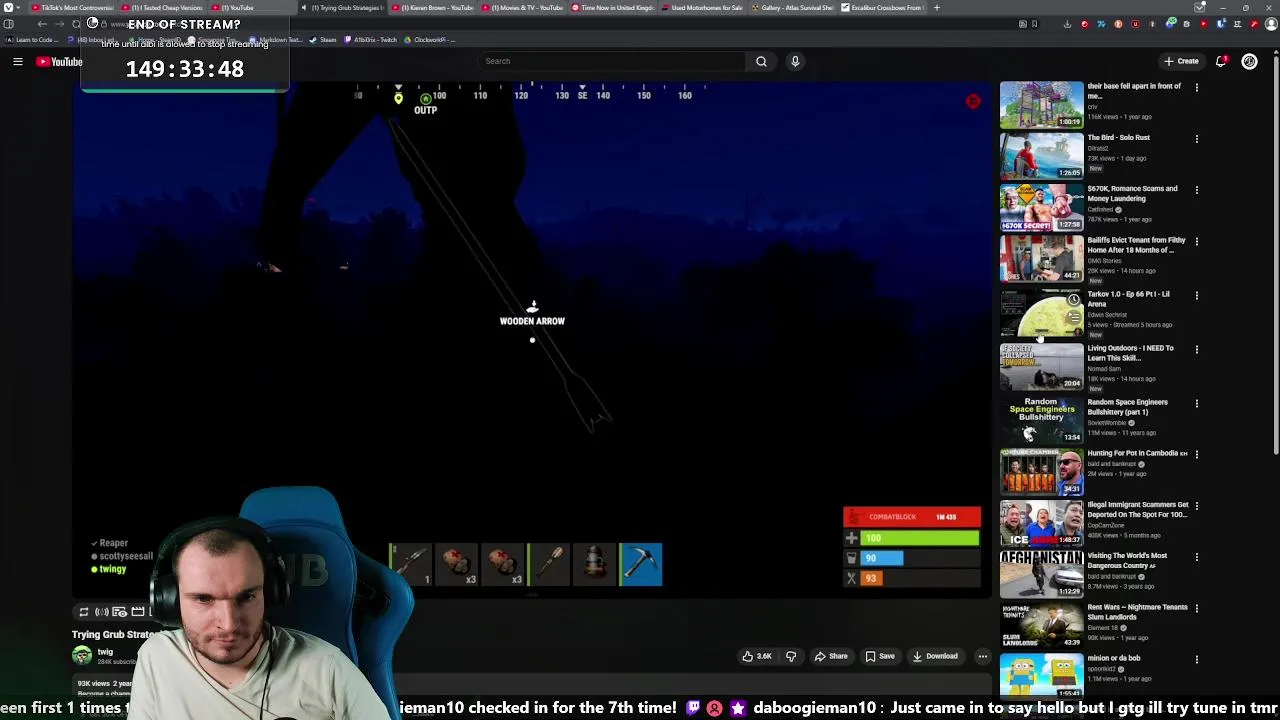This screenshot has width=1280, height=720.
Task: Open The Bird - Solo Rust thumbnail
Action: pyautogui.click(x=1041, y=155)
